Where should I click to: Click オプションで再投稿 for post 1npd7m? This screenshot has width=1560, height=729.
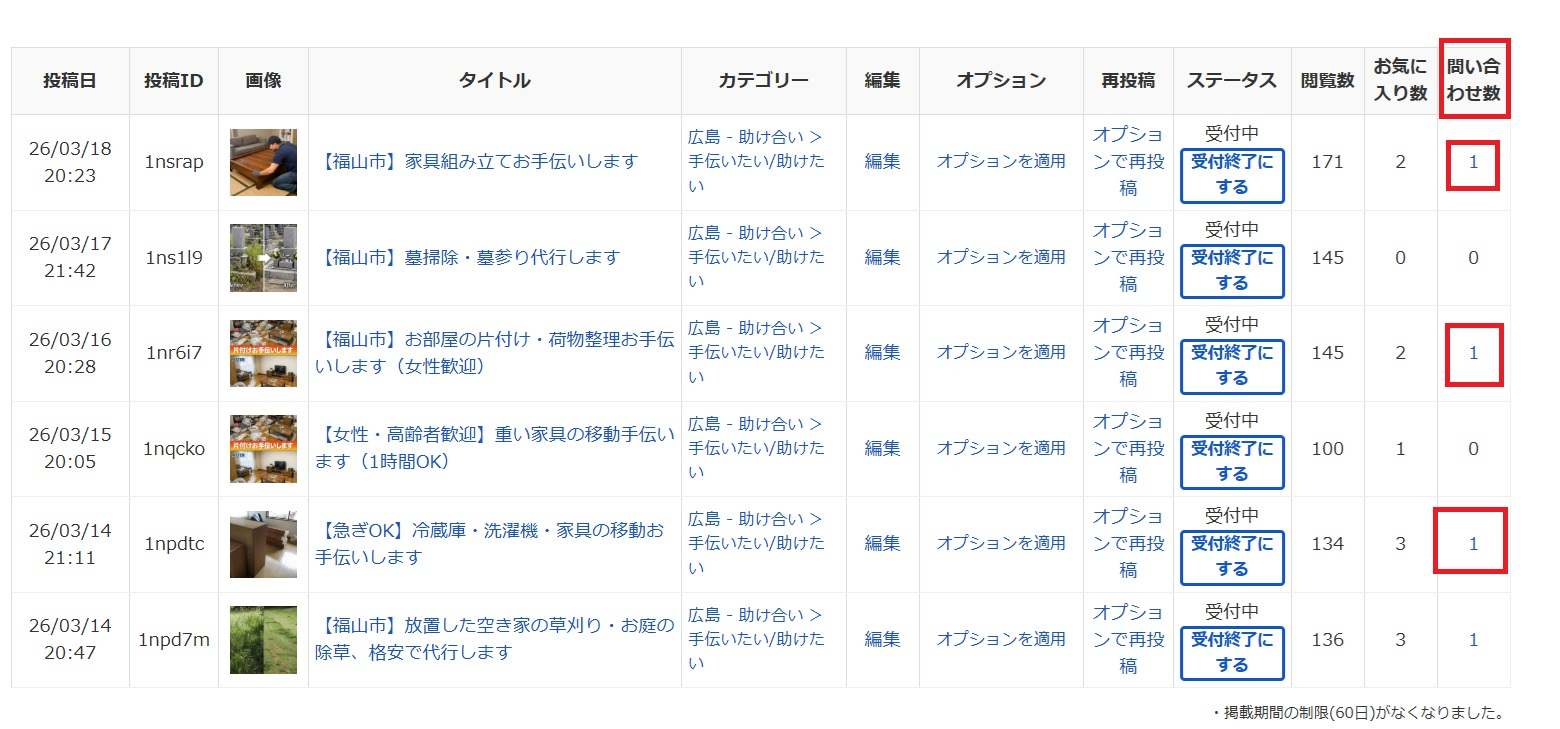click(1128, 639)
